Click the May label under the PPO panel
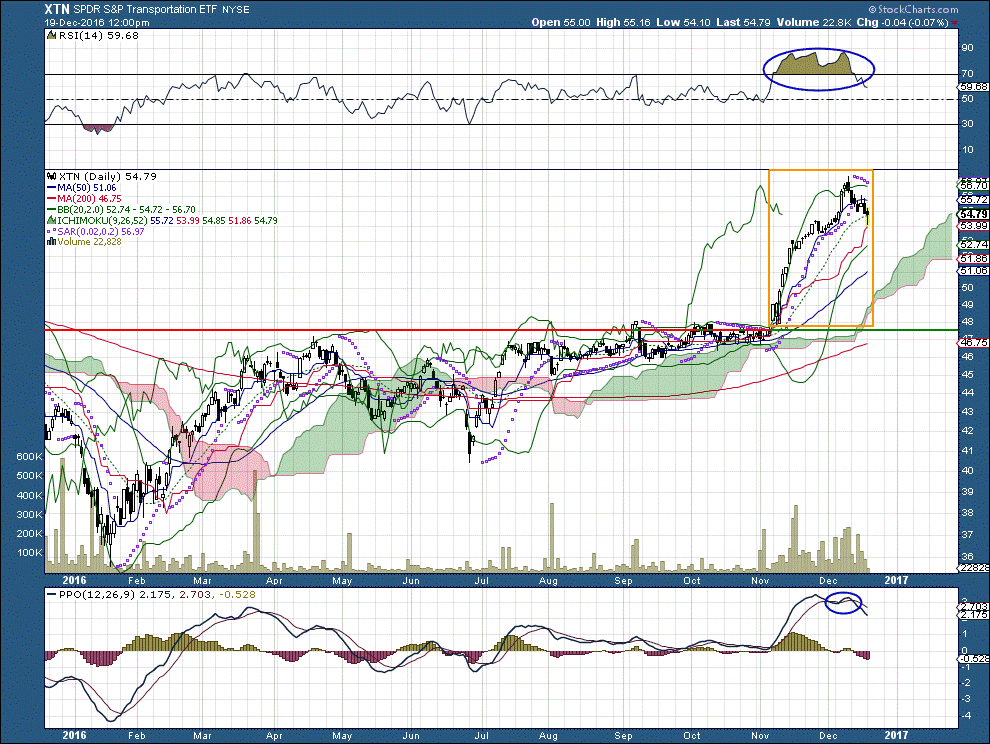The height and width of the screenshot is (744, 990). tap(342, 736)
